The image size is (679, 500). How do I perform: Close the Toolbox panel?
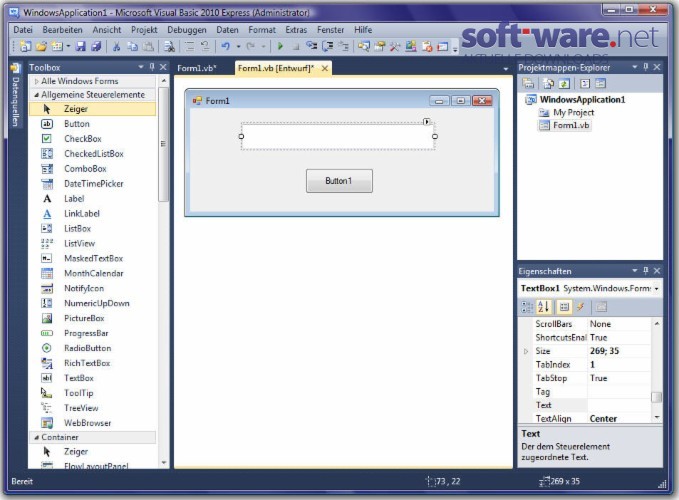(163, 67)
